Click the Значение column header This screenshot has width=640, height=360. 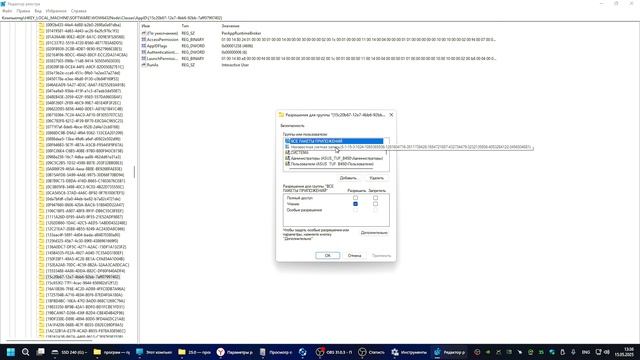(x=231, y=26)
